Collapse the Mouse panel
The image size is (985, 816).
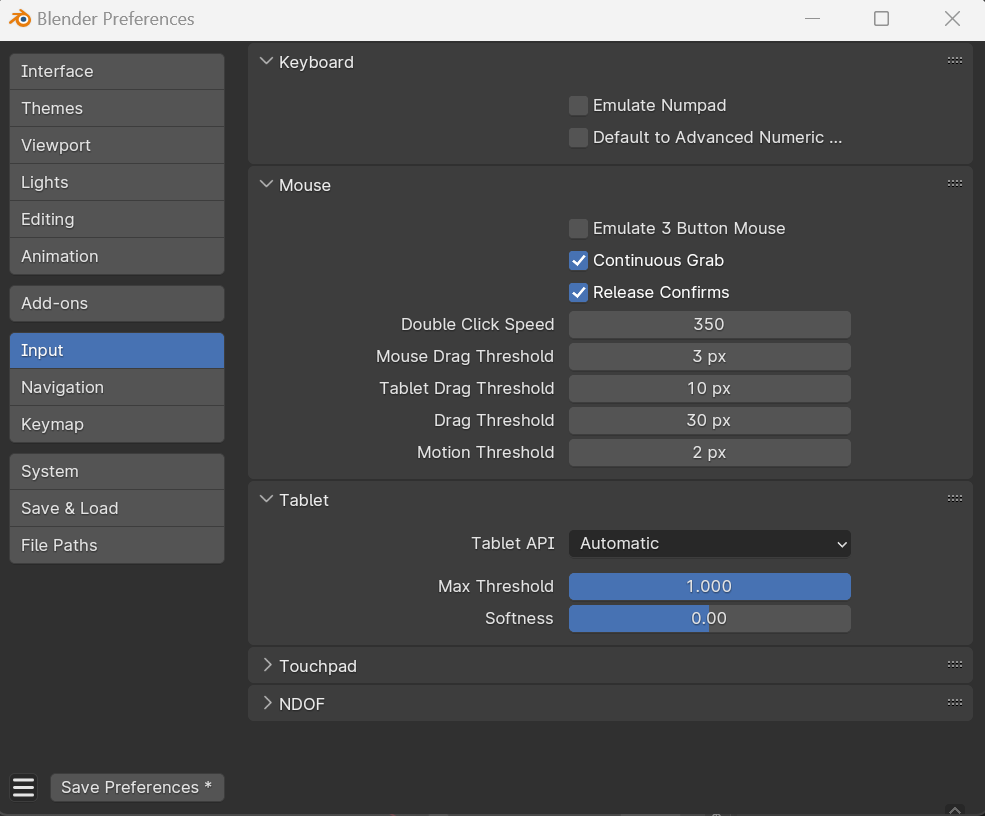click(x=266, y=185)
